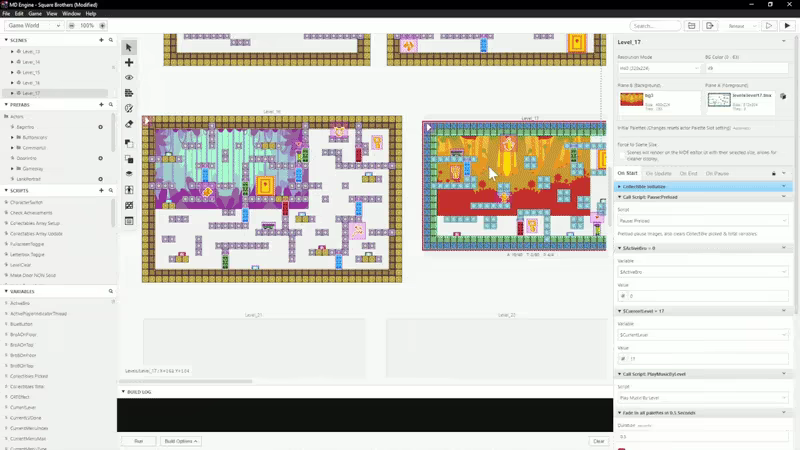Open the Pause Preload script dropdown
This screenshot has width=800, height=450.
pyautogui.click(x=703, y=221)
